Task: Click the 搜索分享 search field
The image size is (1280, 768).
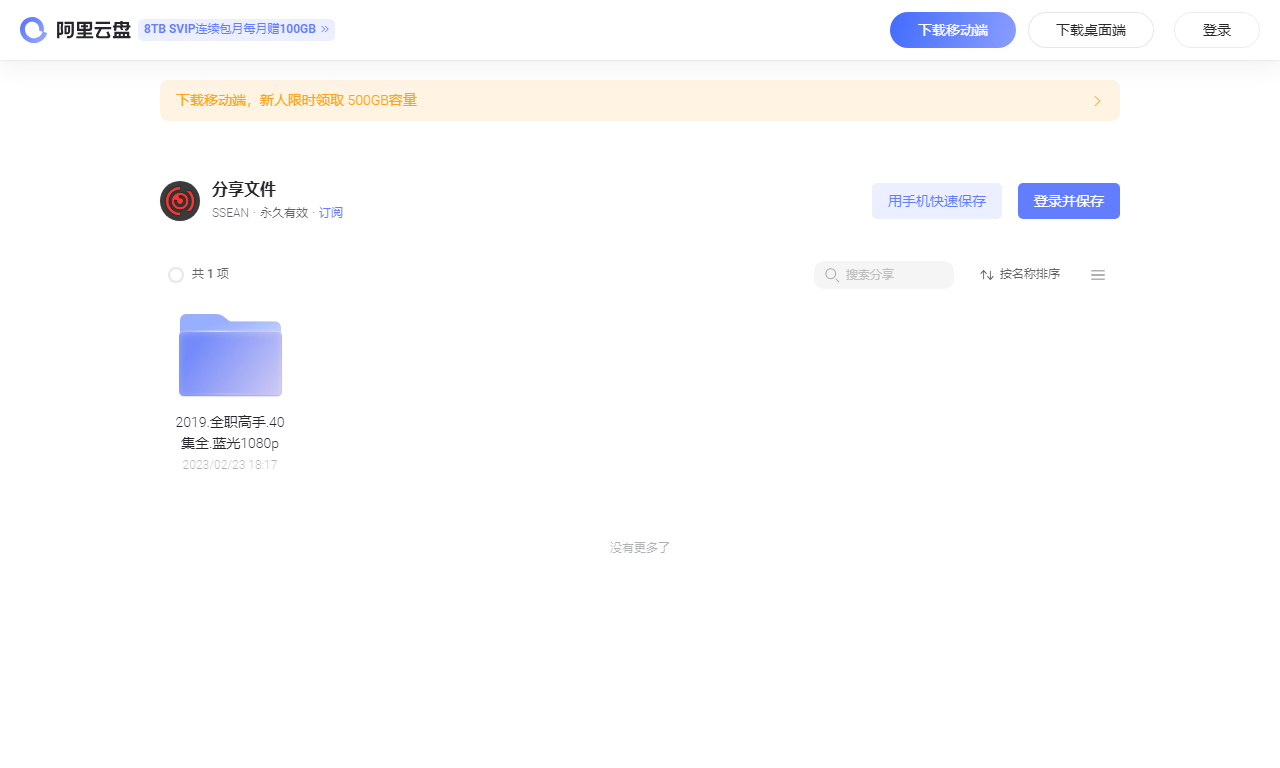Action: [x=884, y=275]
